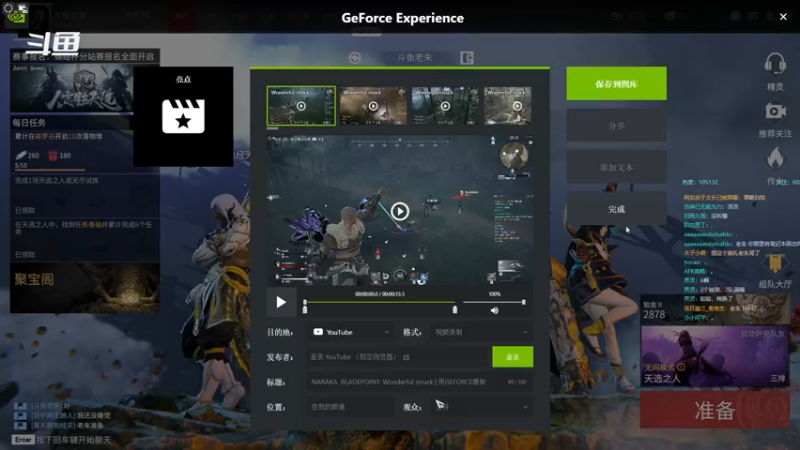Close the GeForce Experience overlay
The image size is (800, 450).
click(x=783, y=17)
